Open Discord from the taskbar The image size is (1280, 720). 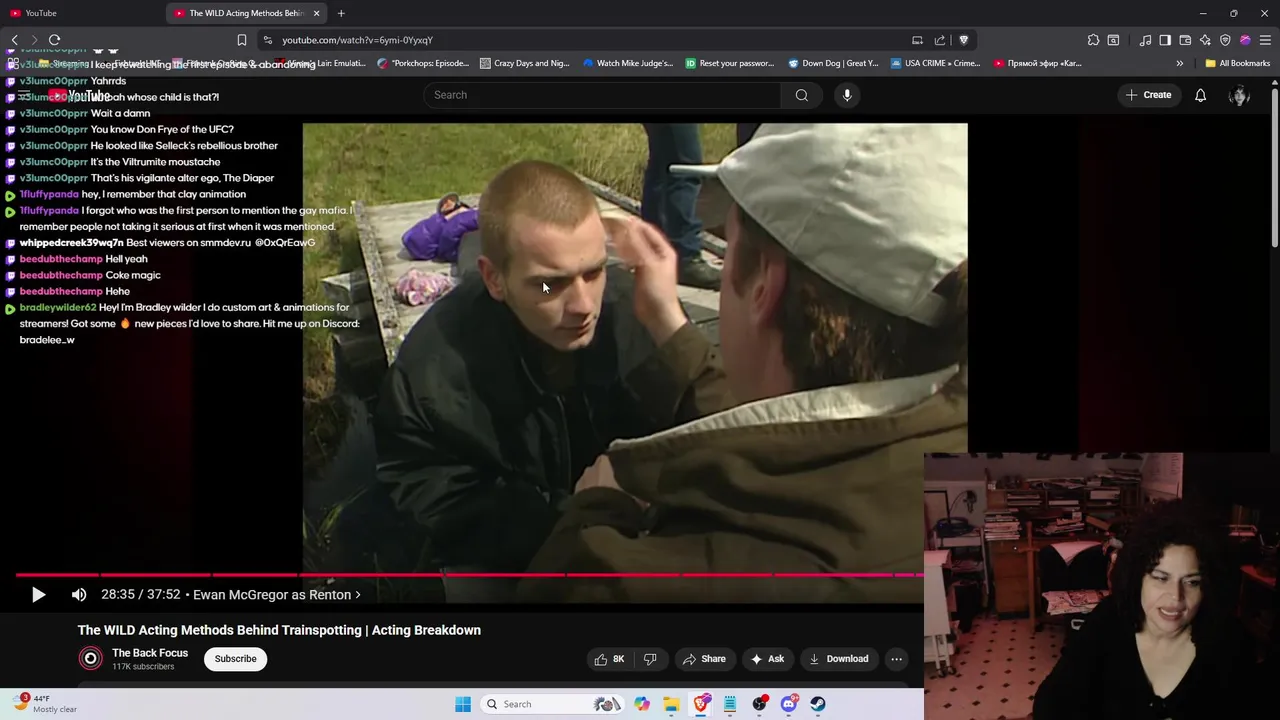[x=788, y=704]
